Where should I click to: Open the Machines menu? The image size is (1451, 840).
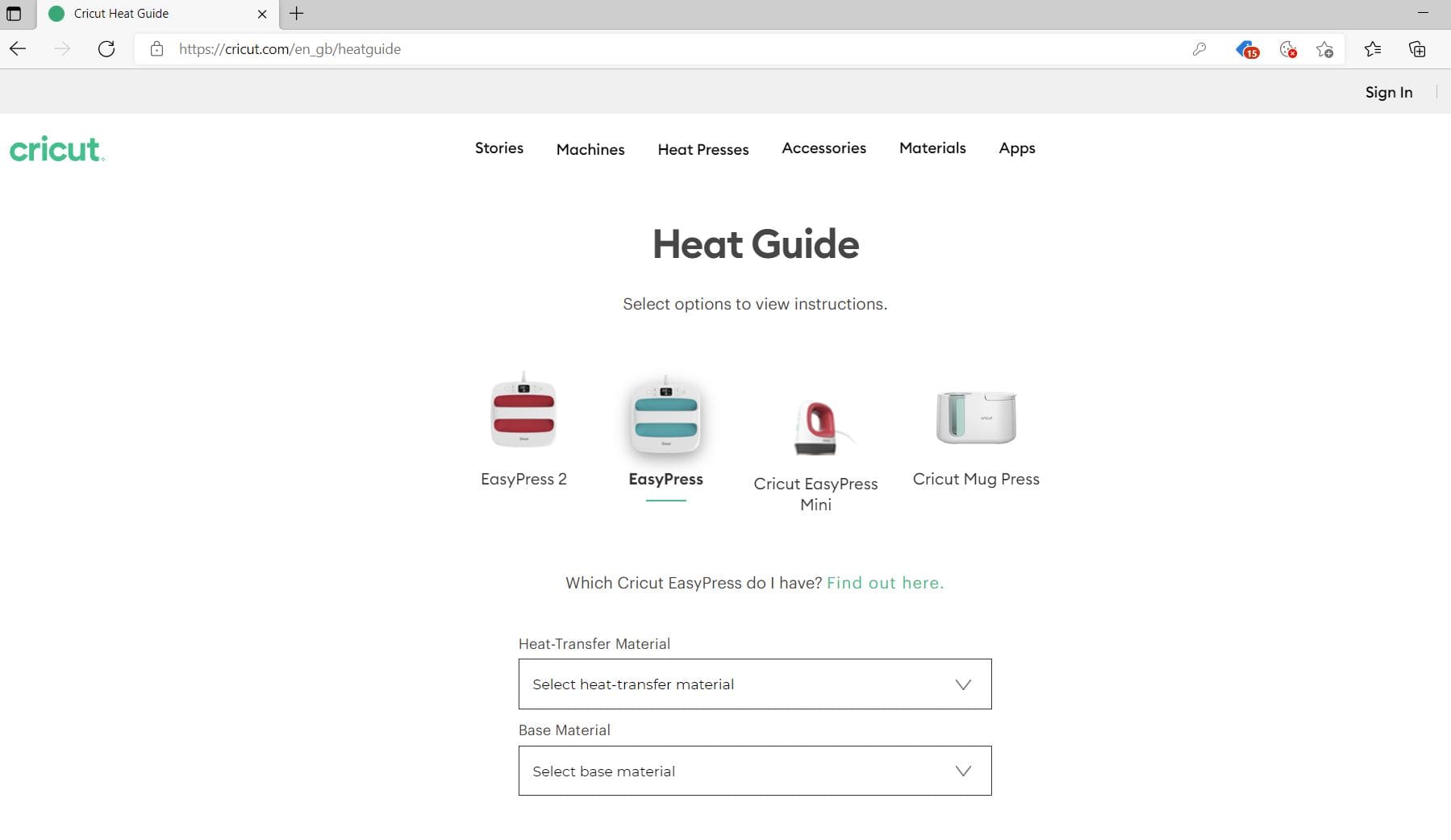pos(590,149)
